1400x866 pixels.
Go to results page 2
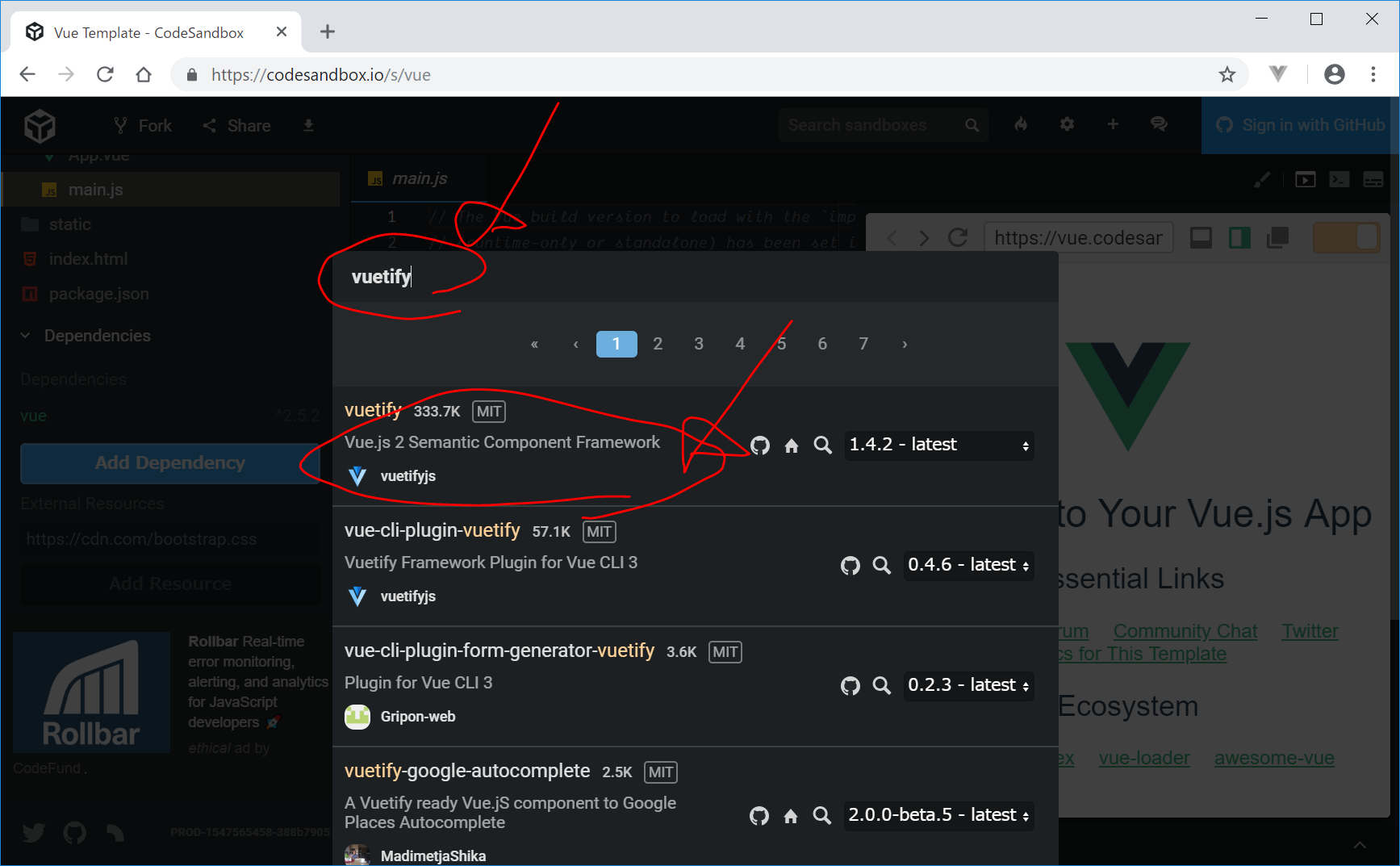[658, 345]
